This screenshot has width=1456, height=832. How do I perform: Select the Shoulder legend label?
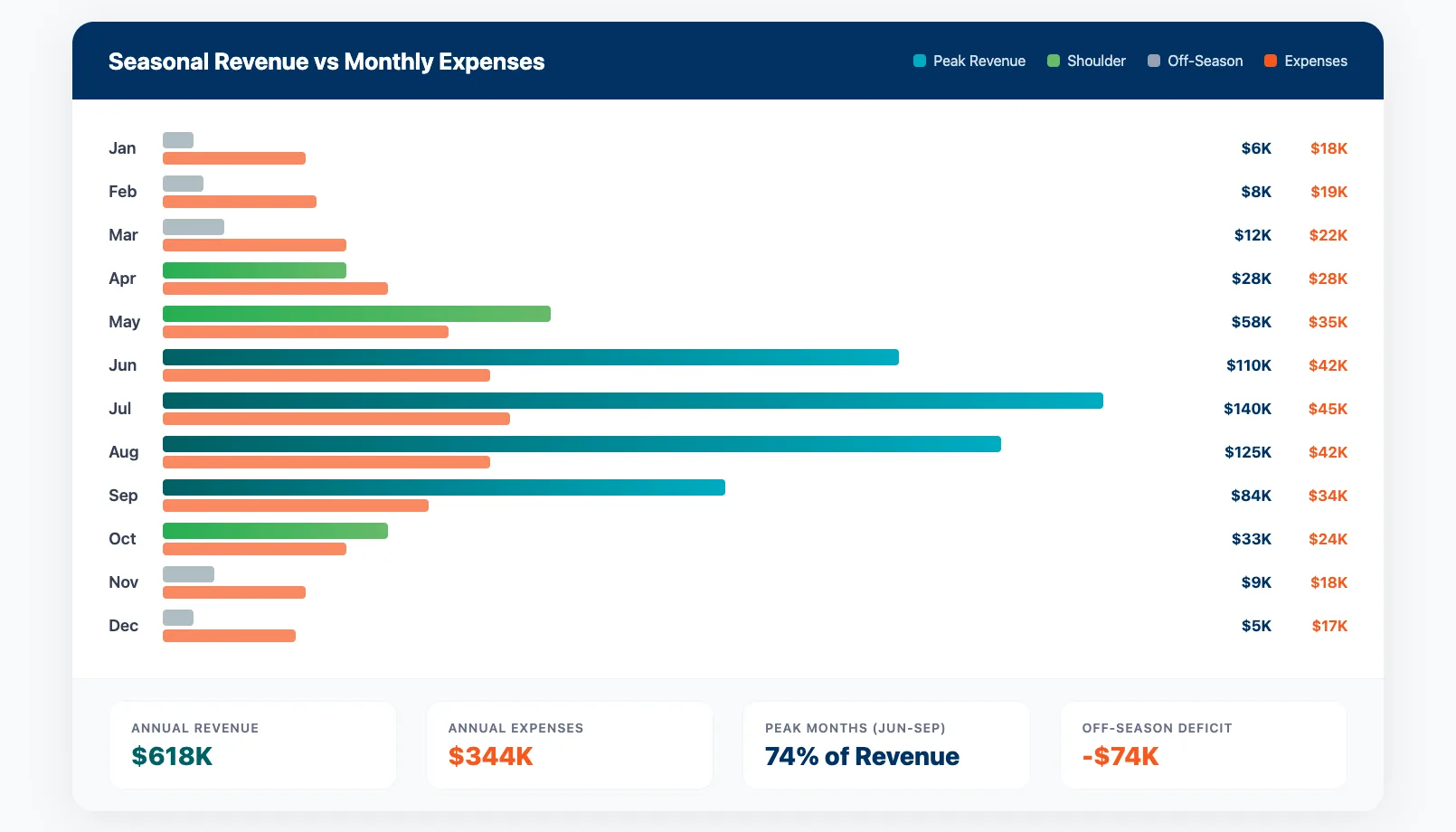1096,61
